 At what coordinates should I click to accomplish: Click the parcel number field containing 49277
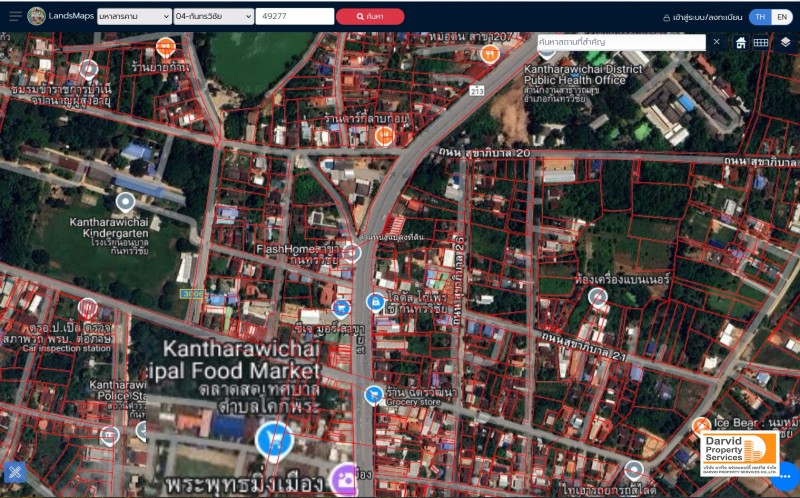(294, 17)
